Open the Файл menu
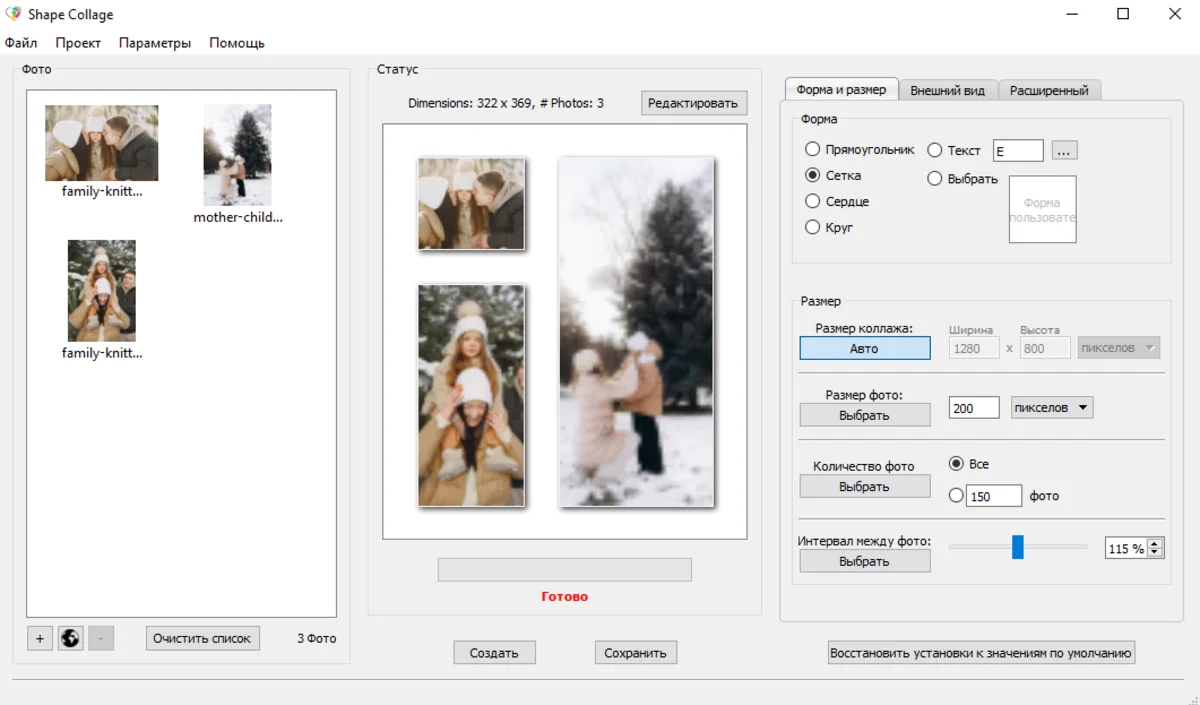This screenshot has width=1200, height=705. click(21, 43)
